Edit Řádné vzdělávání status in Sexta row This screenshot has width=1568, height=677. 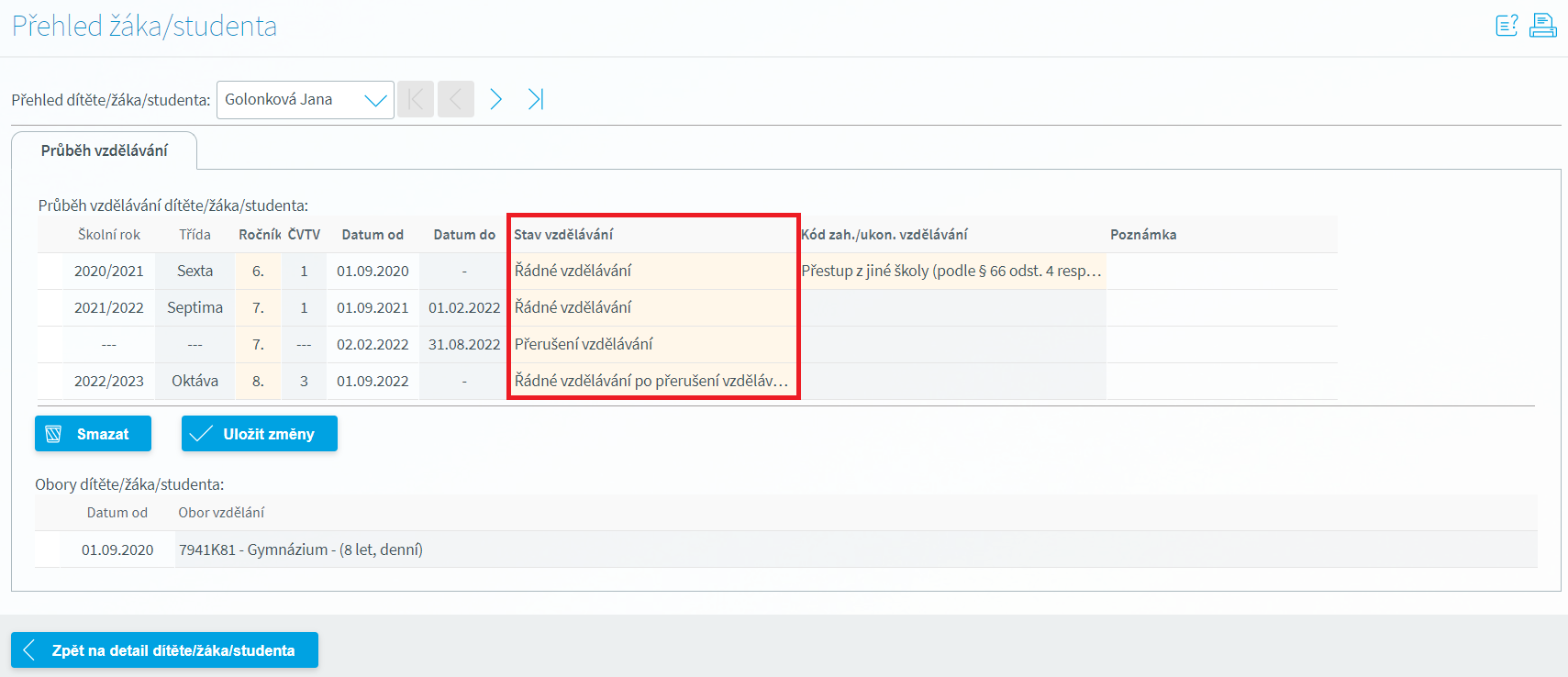654,272
